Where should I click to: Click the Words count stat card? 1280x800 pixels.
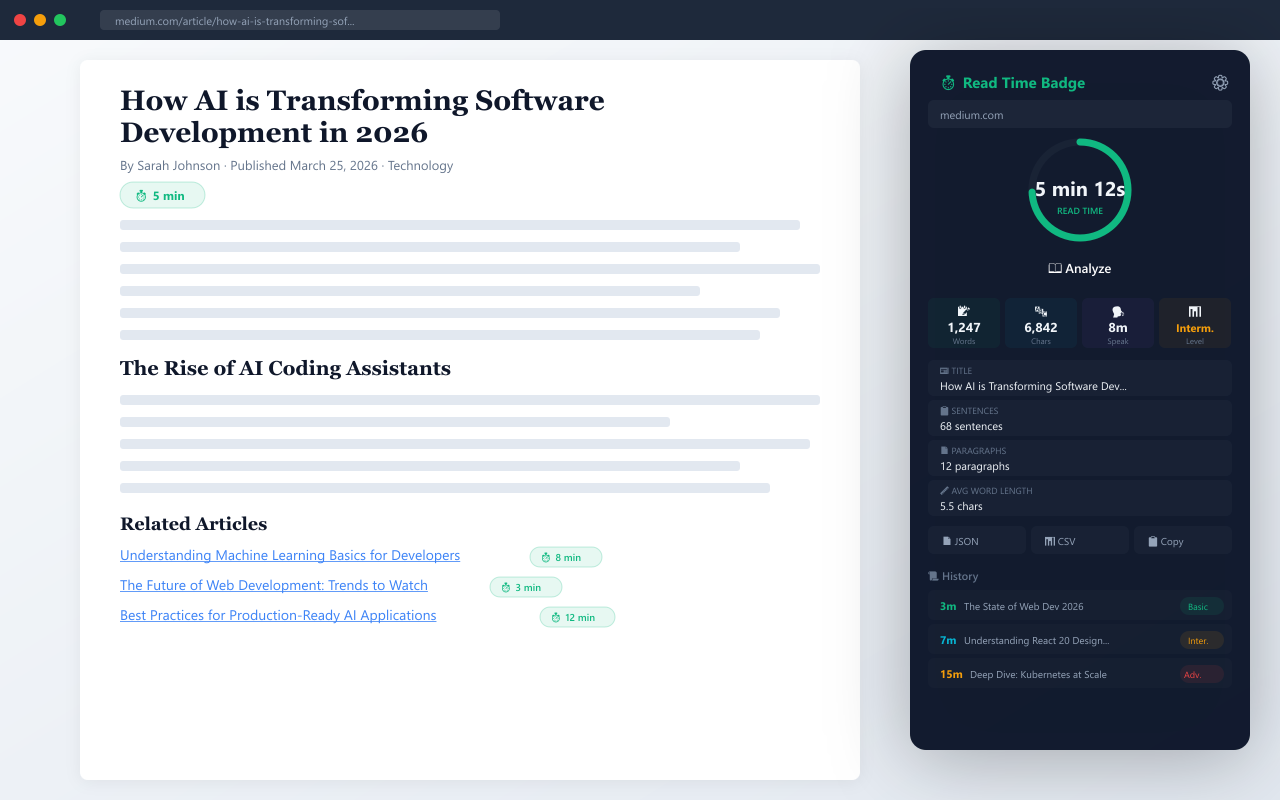(964, 323)
